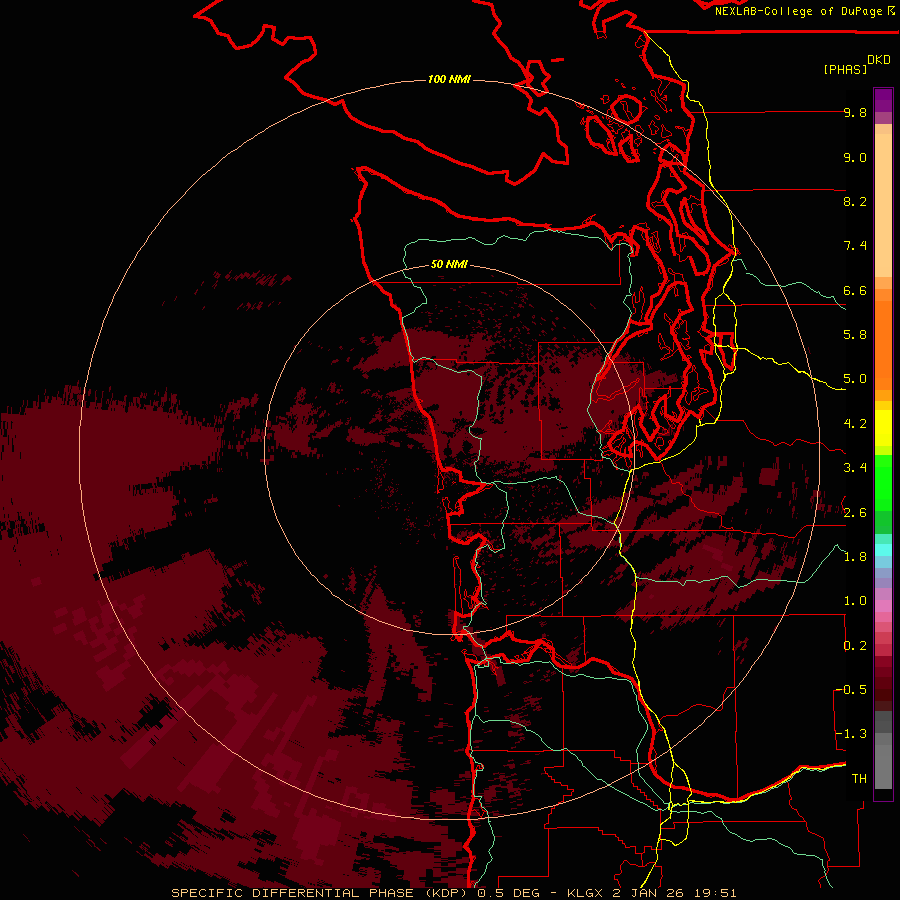Click the 1.0 value on the color scale
The width and height of the screenshot is (900, 900).
(855, 601)
